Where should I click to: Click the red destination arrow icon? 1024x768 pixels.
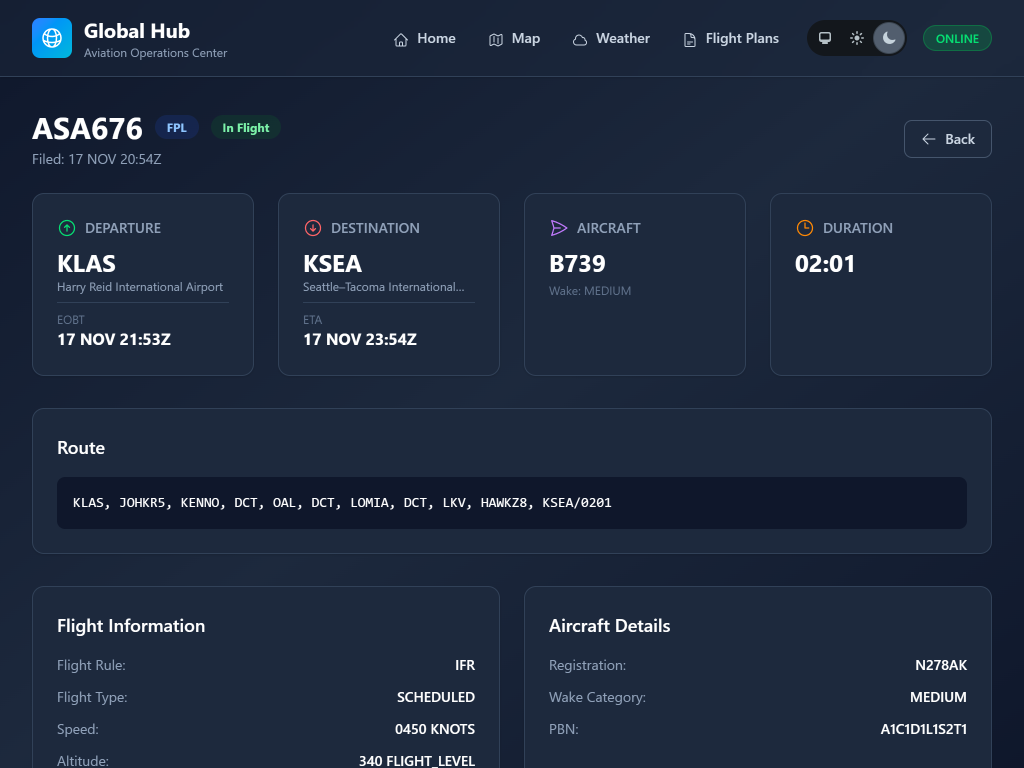tap(313, 228)
